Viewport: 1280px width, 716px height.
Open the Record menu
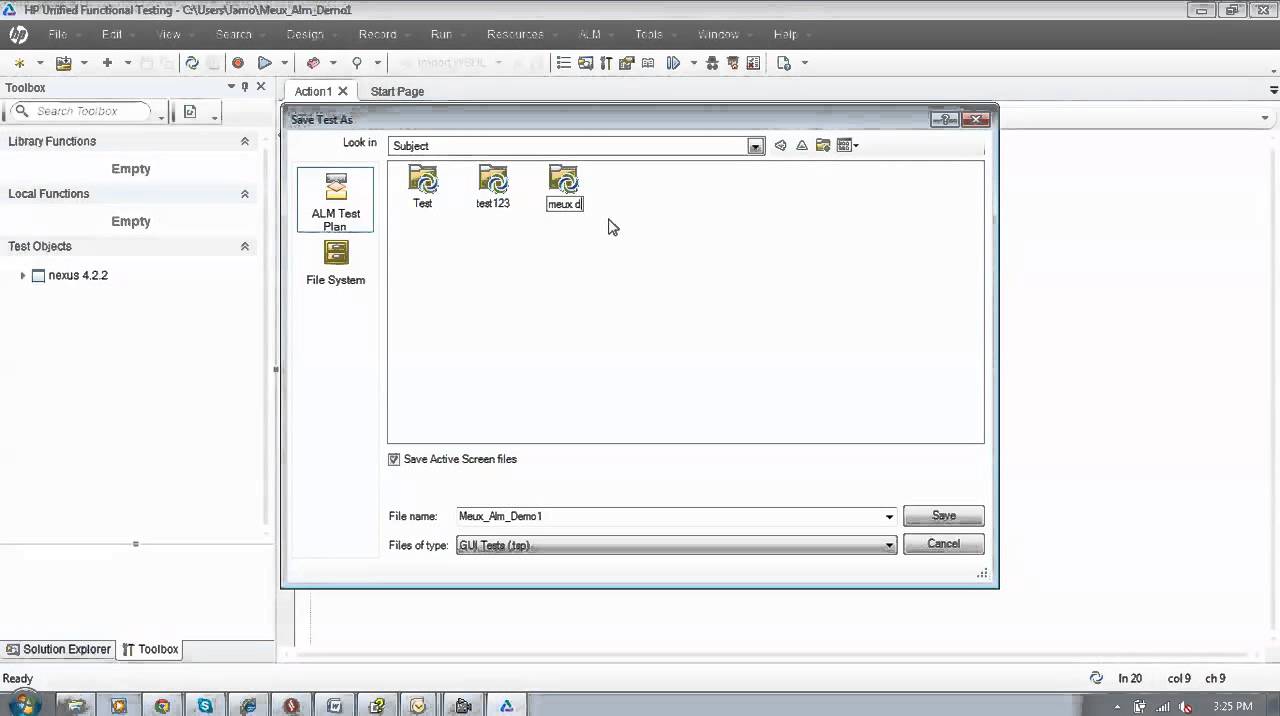pos(377,34)
